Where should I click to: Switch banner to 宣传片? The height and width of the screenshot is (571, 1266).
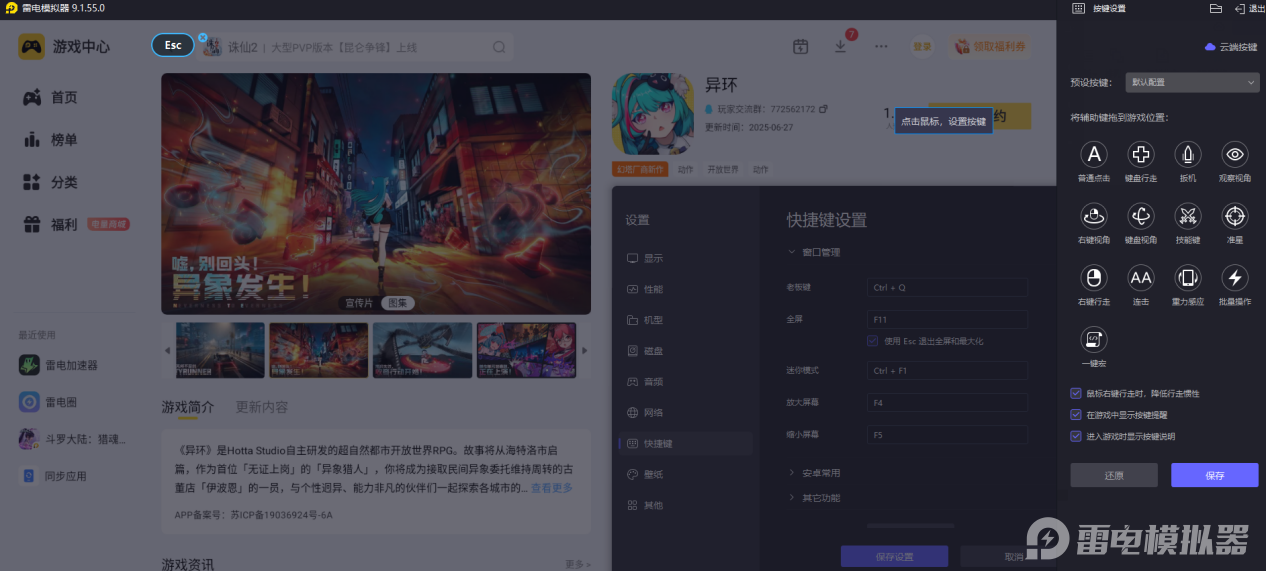[359, 303]
